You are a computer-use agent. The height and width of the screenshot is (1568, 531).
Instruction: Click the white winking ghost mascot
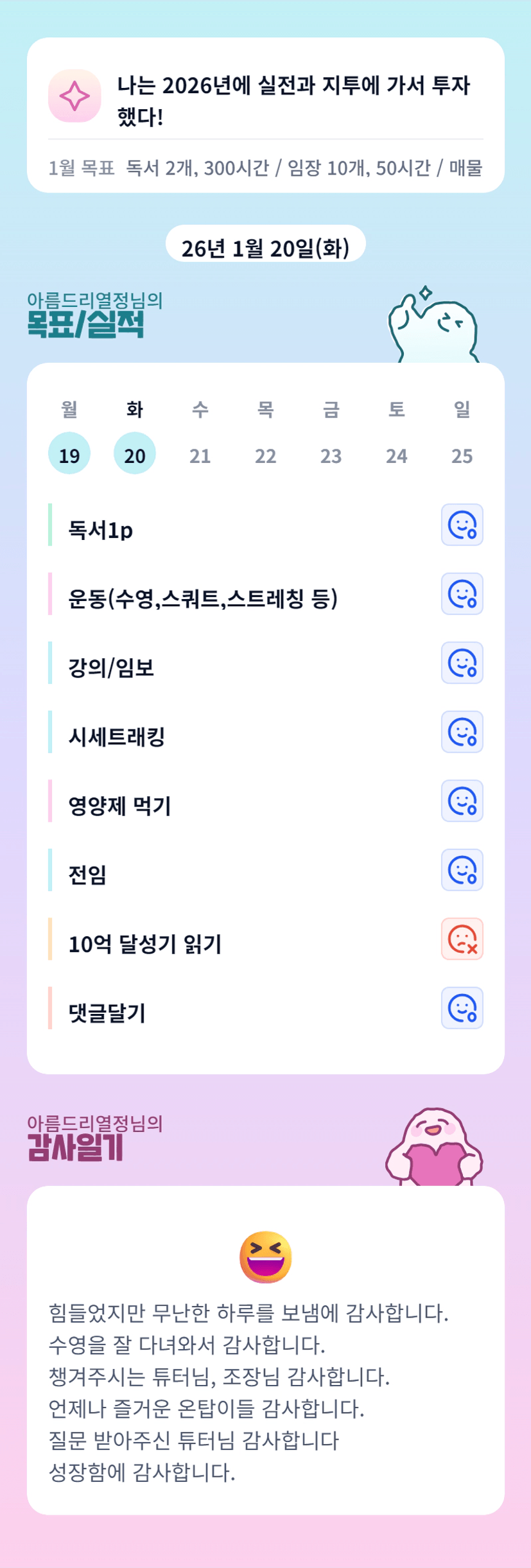433,326
